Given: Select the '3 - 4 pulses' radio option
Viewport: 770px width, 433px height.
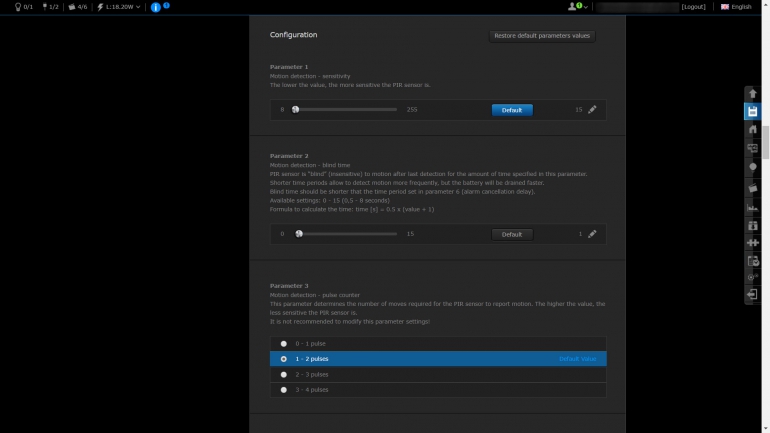Looking at the screenshot, I should coord(284,389).
